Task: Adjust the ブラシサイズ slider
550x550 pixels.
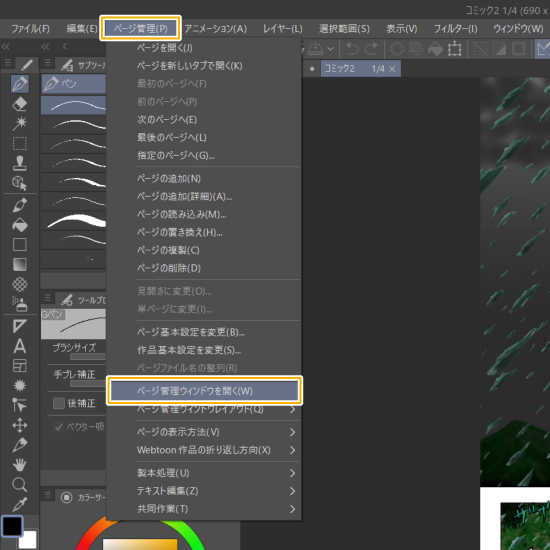Action: coord(88,357)
